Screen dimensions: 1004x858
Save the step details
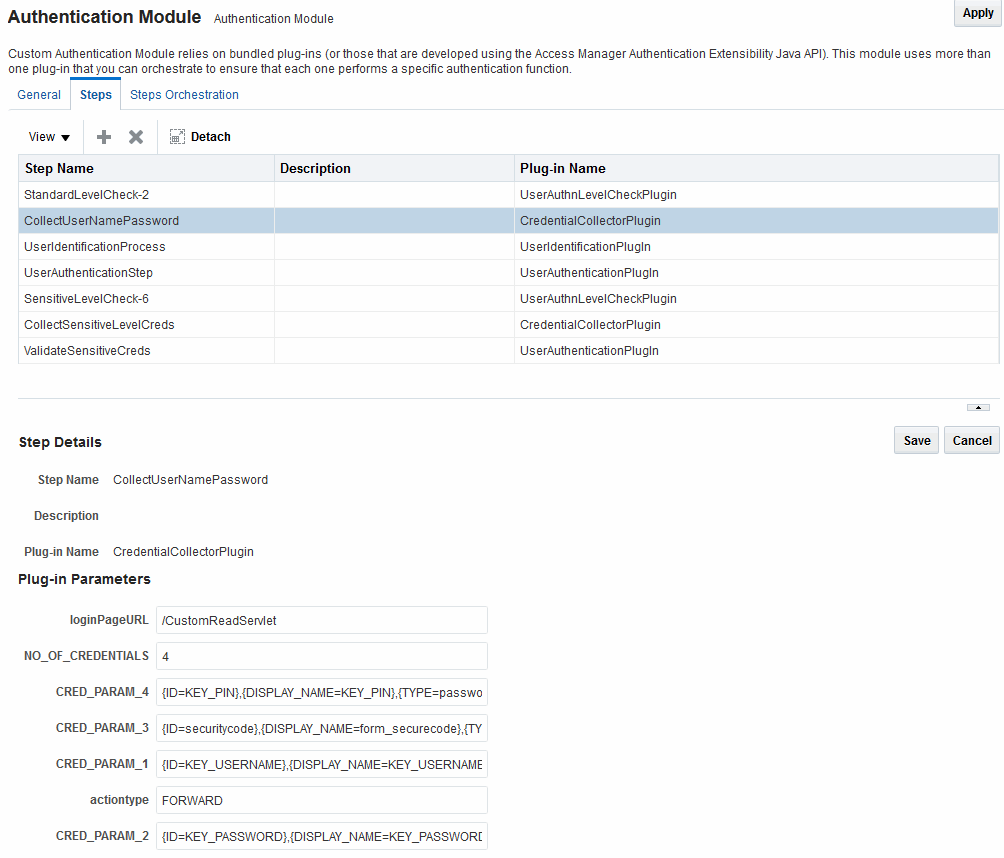pyautogui.click(x=916, y=440)
